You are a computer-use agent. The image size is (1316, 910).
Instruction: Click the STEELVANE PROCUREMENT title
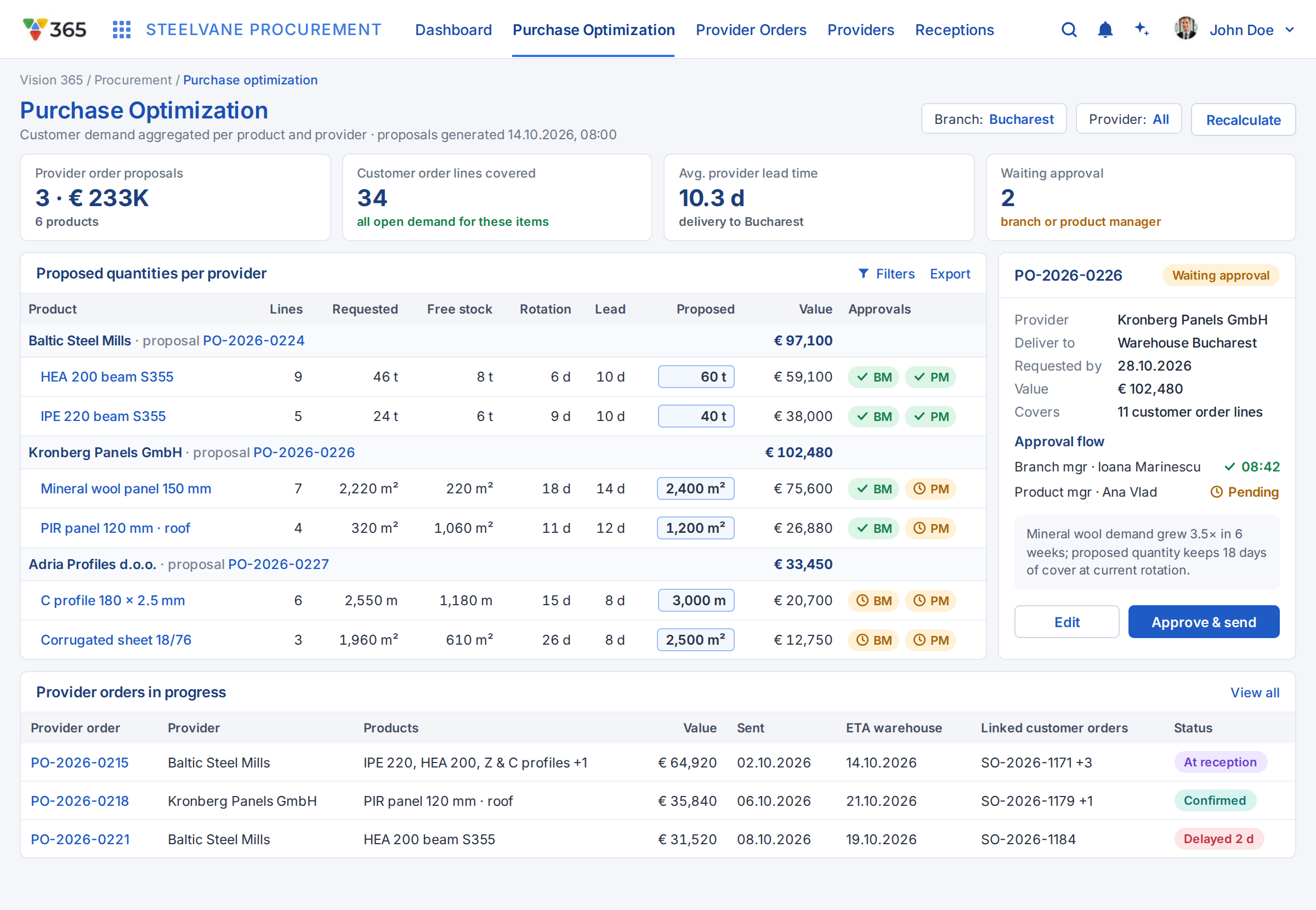pos(264,30)
